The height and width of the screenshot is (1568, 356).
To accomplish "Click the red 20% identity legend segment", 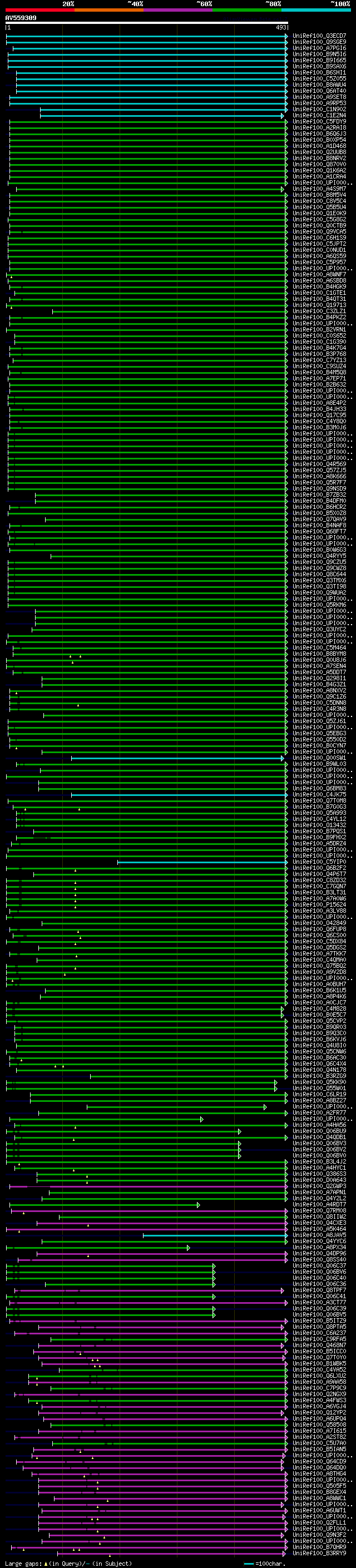I will coord(39,10).
